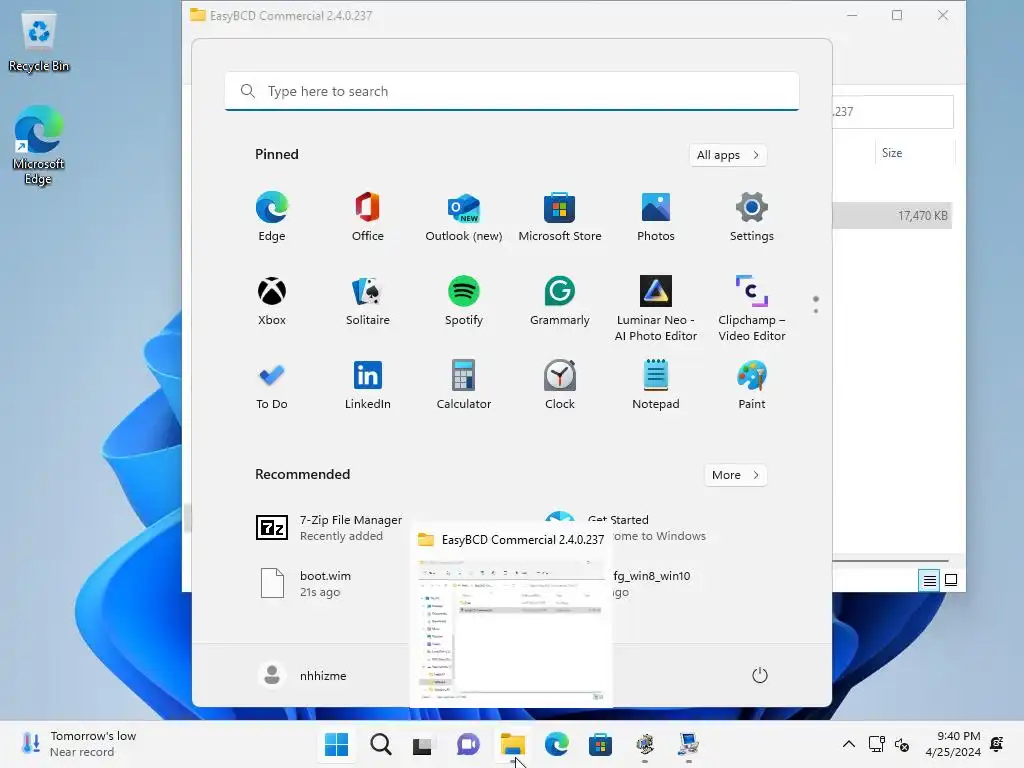Open Microsoft Store from taskbar
Image resolution: width=1024 pixels, height=768 pixels.
[600, 744]
